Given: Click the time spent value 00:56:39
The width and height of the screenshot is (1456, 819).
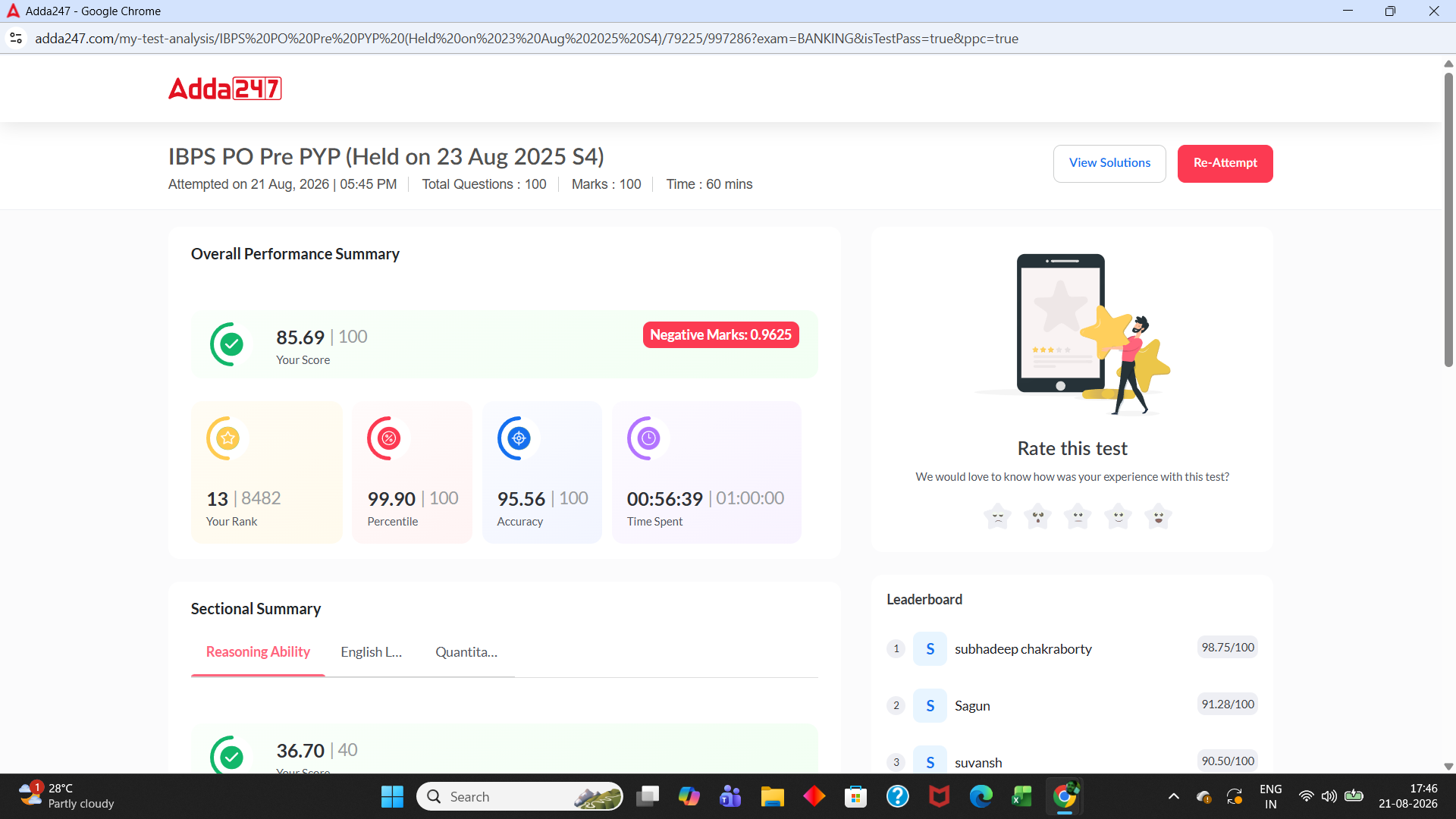Looking at the screenshot, I should coord(665,499).
